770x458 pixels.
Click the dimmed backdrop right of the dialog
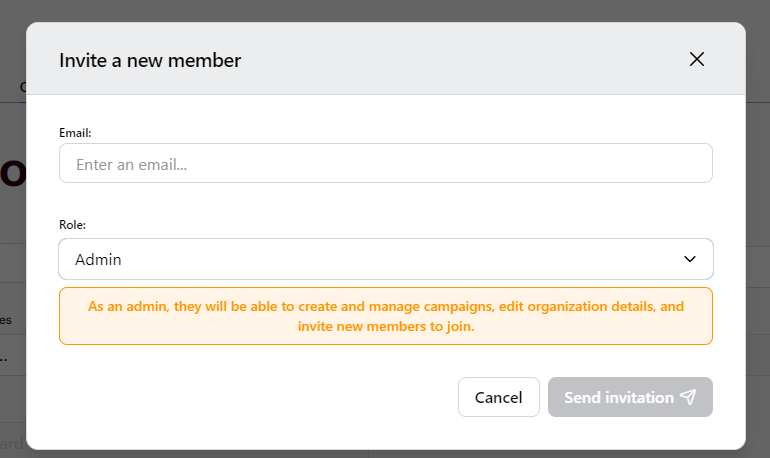758,236
